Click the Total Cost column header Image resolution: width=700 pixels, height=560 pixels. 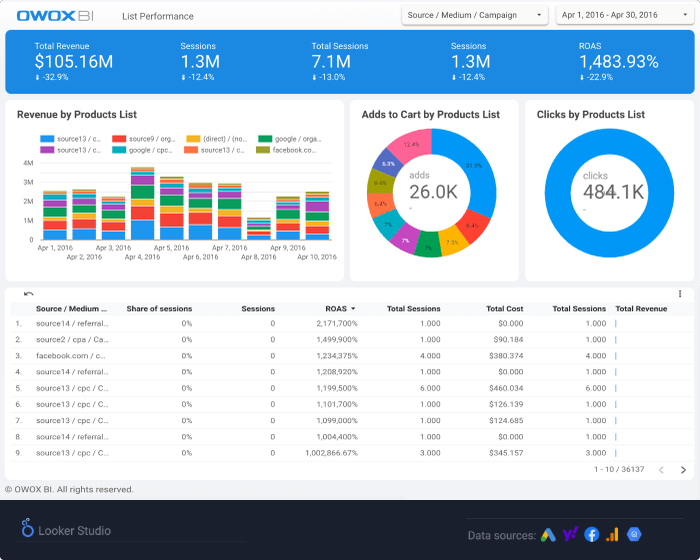pos(504,309)
